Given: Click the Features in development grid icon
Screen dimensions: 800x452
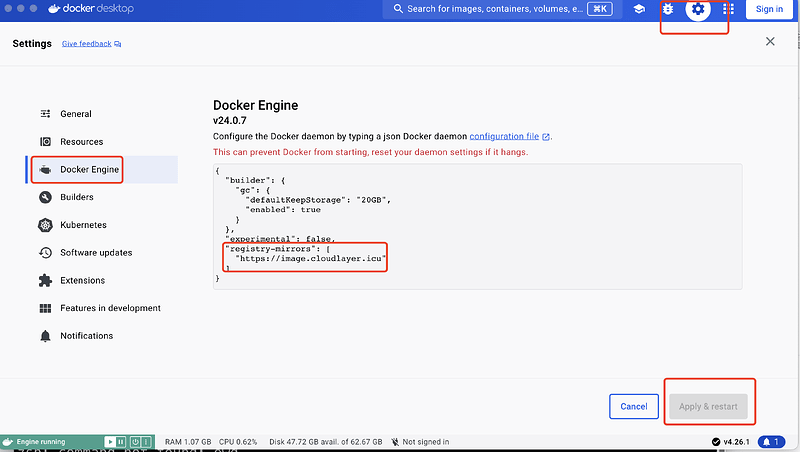Looking at the screenshot, I should (45, 308).
